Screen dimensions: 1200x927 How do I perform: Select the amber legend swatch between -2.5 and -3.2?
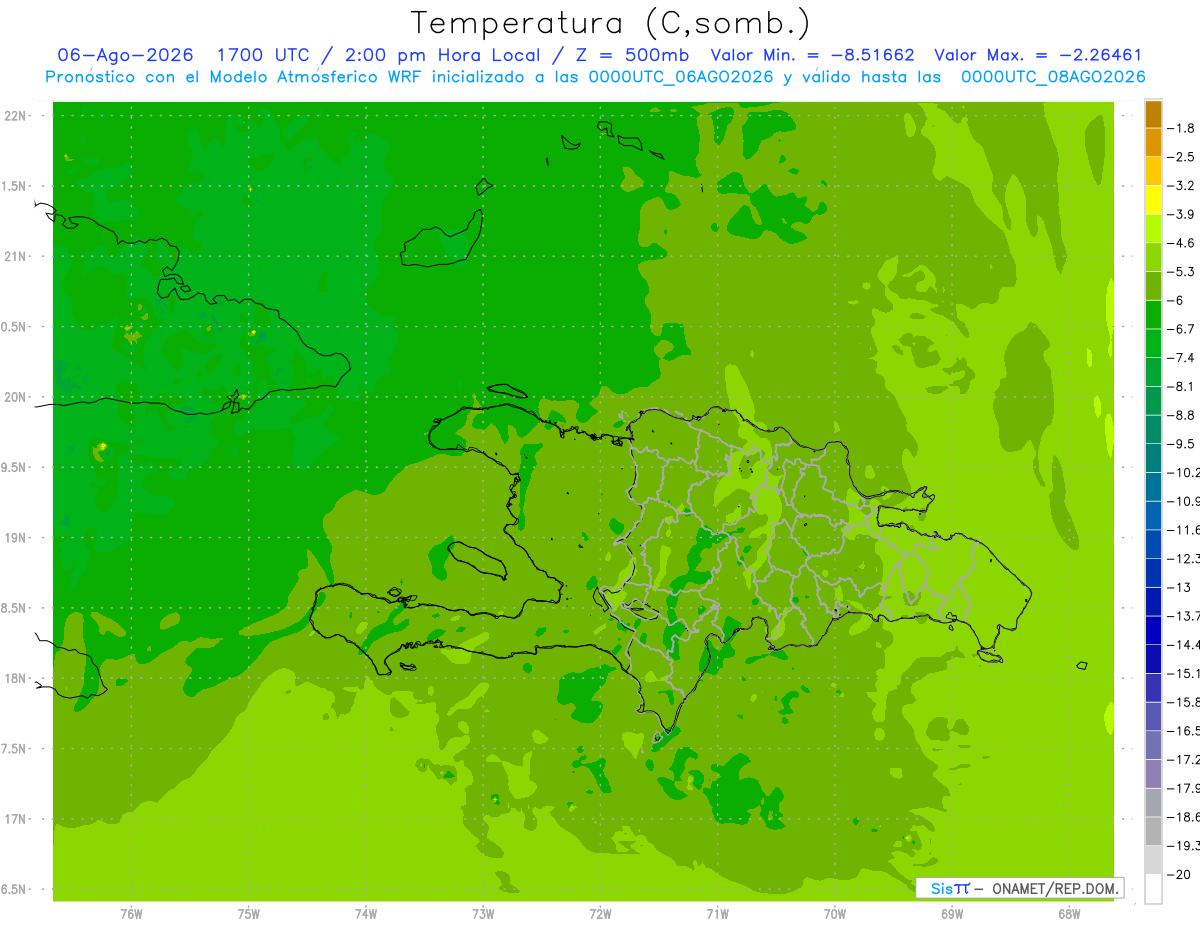(1153, 171)
